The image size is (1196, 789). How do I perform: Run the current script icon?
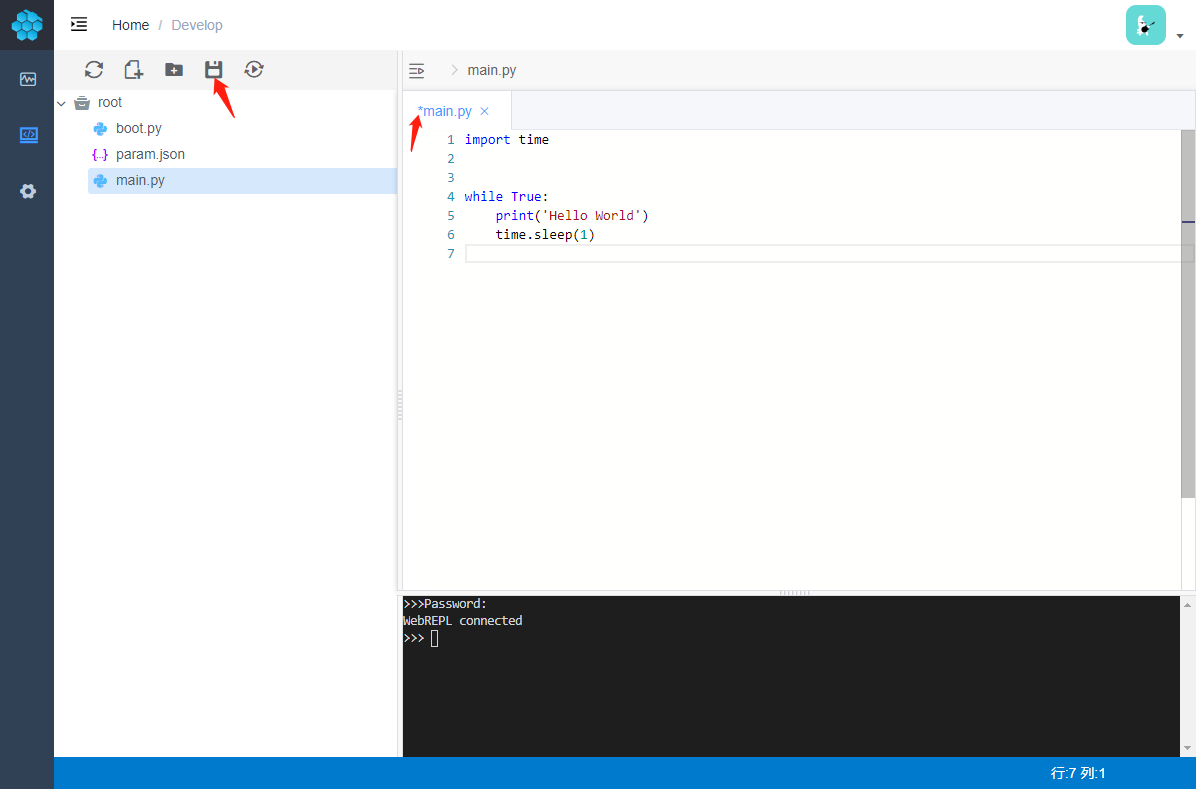pos(254,69)
